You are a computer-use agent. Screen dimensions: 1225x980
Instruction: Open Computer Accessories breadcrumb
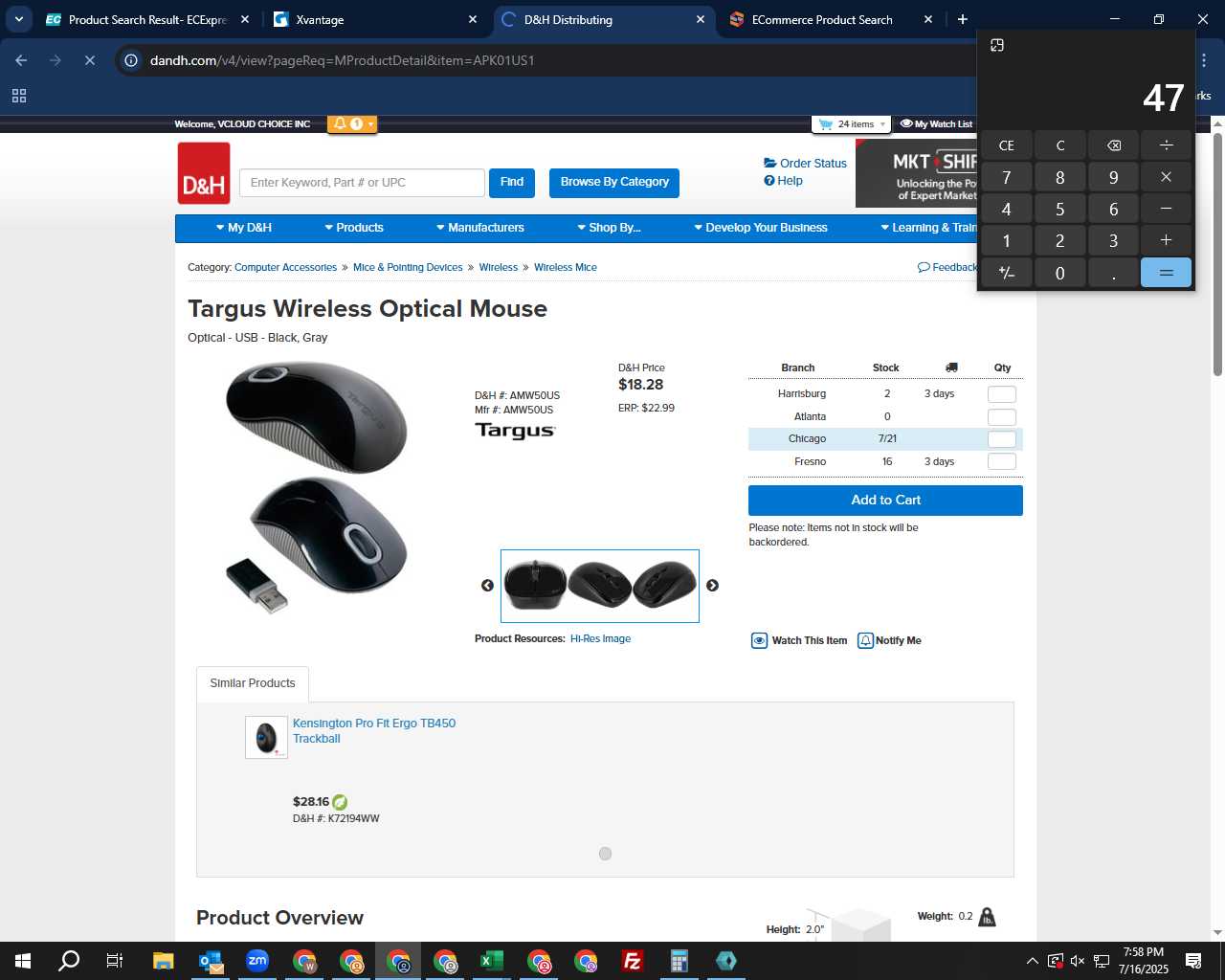tap(285, 268)
